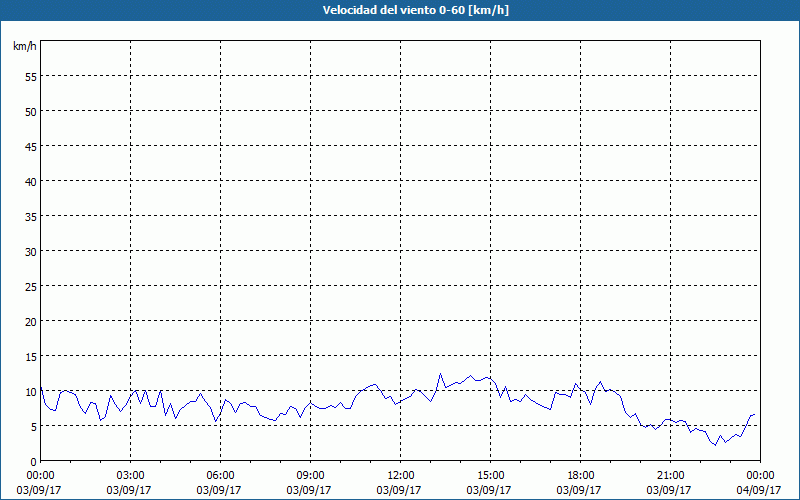Click the 0 value on y-axis
This screenshot has height=500, width=800.
(x=34, y=462)
